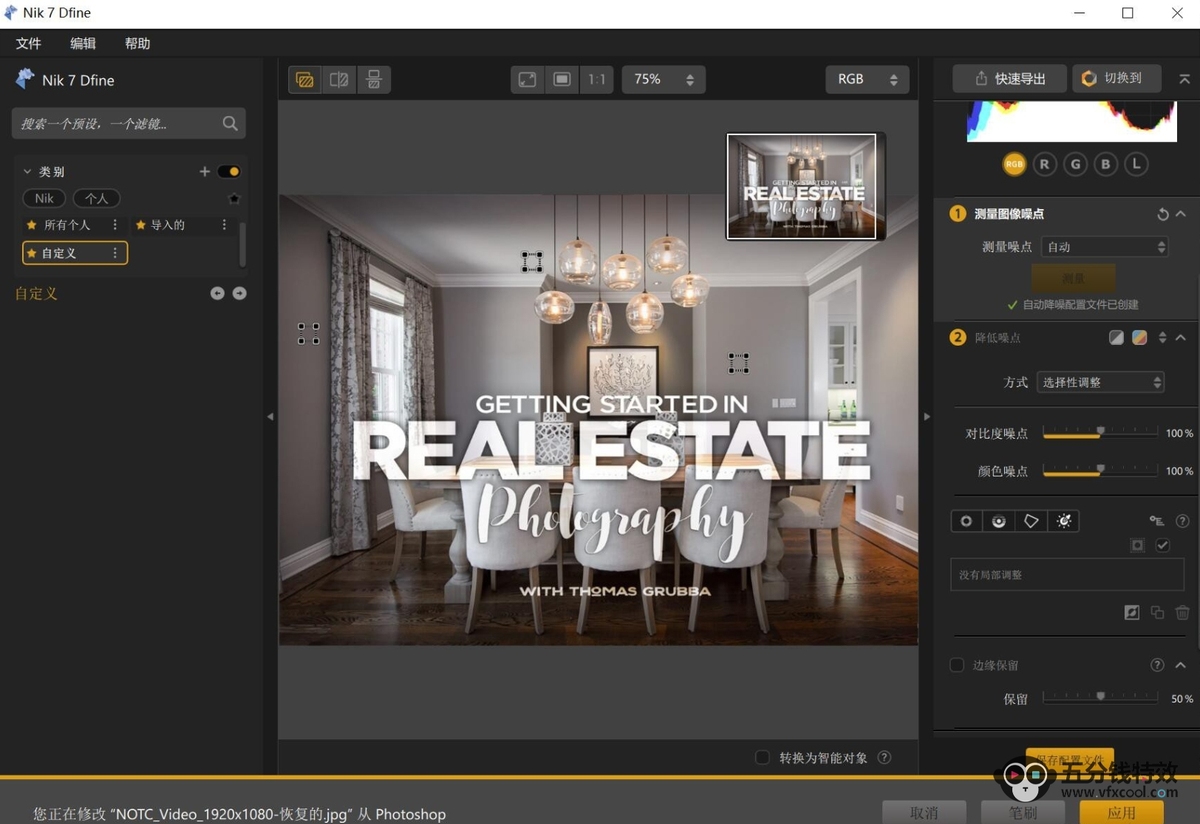
Task: Click the fill view icon
Action: (562, 80)
